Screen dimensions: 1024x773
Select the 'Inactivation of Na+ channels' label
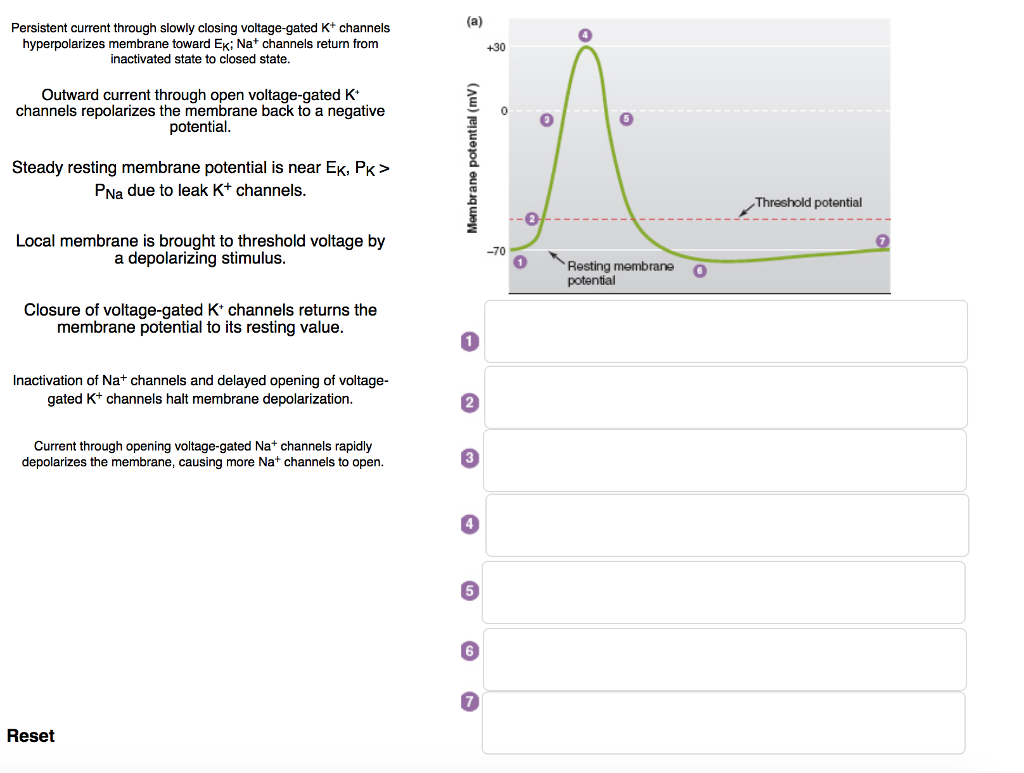click(200, 389)
